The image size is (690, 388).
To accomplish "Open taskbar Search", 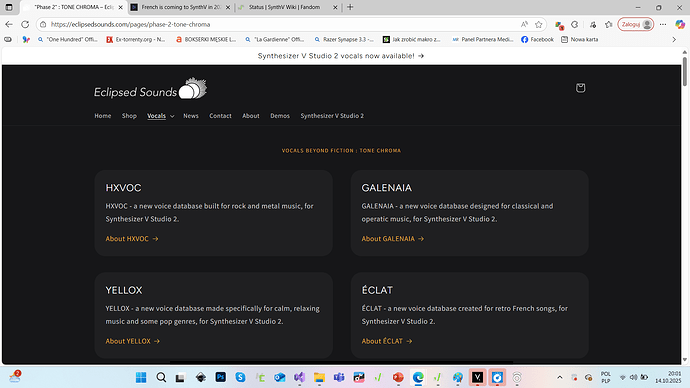I will (x=161, y=377).
